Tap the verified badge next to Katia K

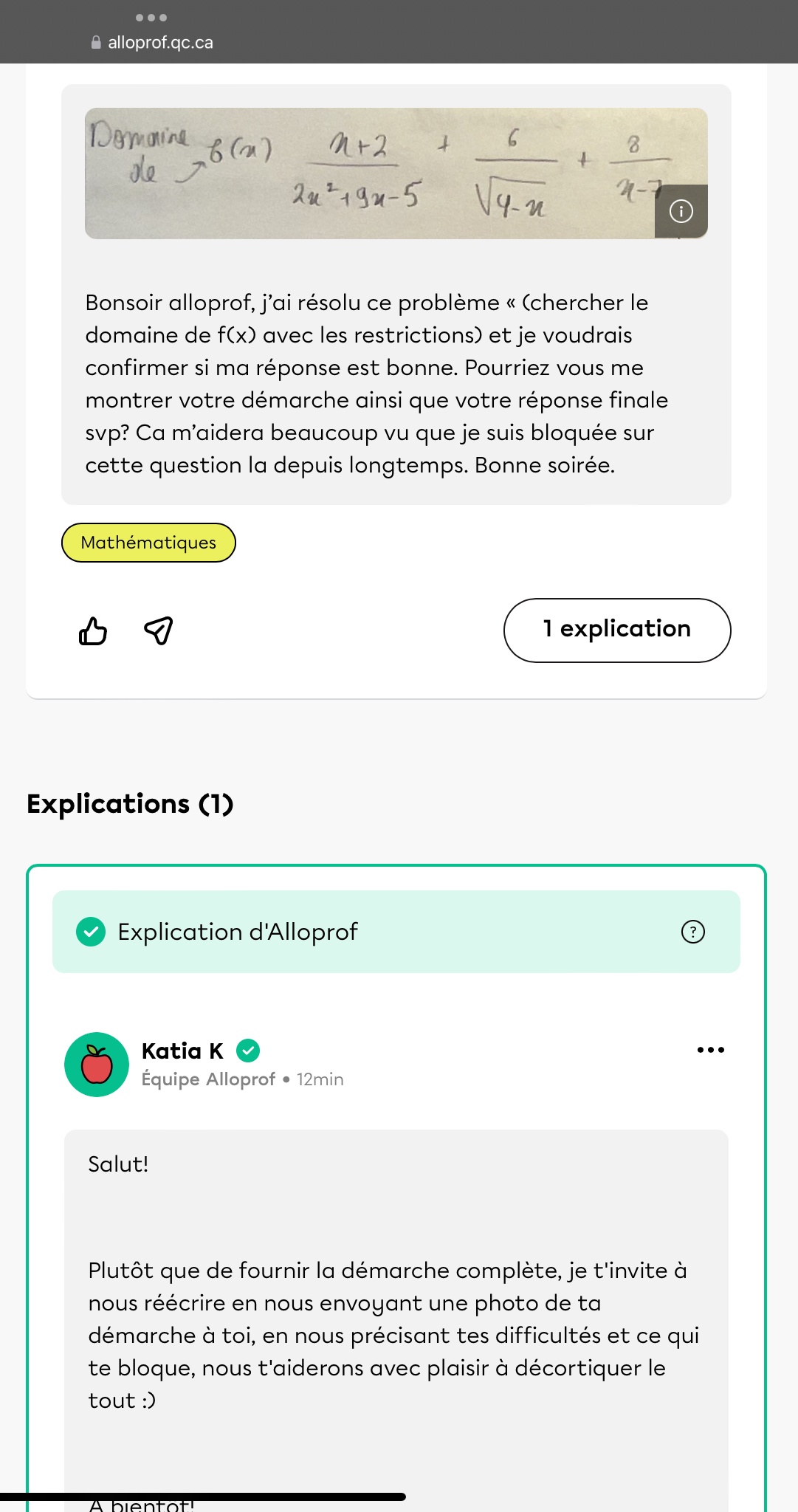pyautogui.click(x=248, y=1050)
